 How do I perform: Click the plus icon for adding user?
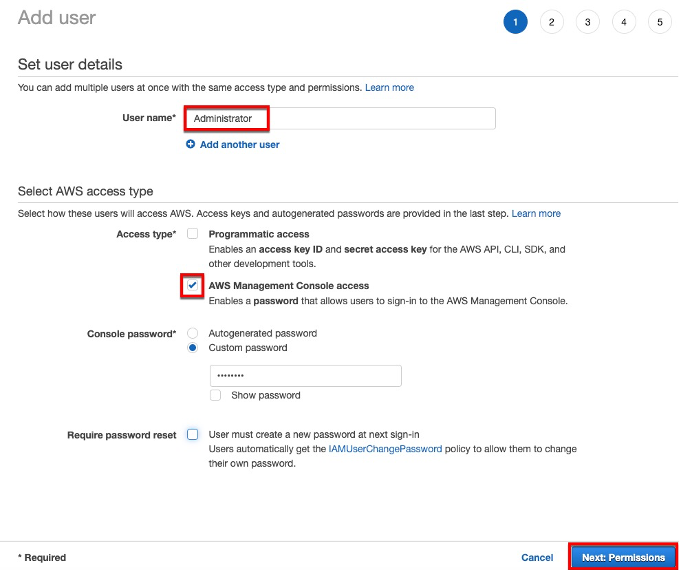[x=191, y=144]
